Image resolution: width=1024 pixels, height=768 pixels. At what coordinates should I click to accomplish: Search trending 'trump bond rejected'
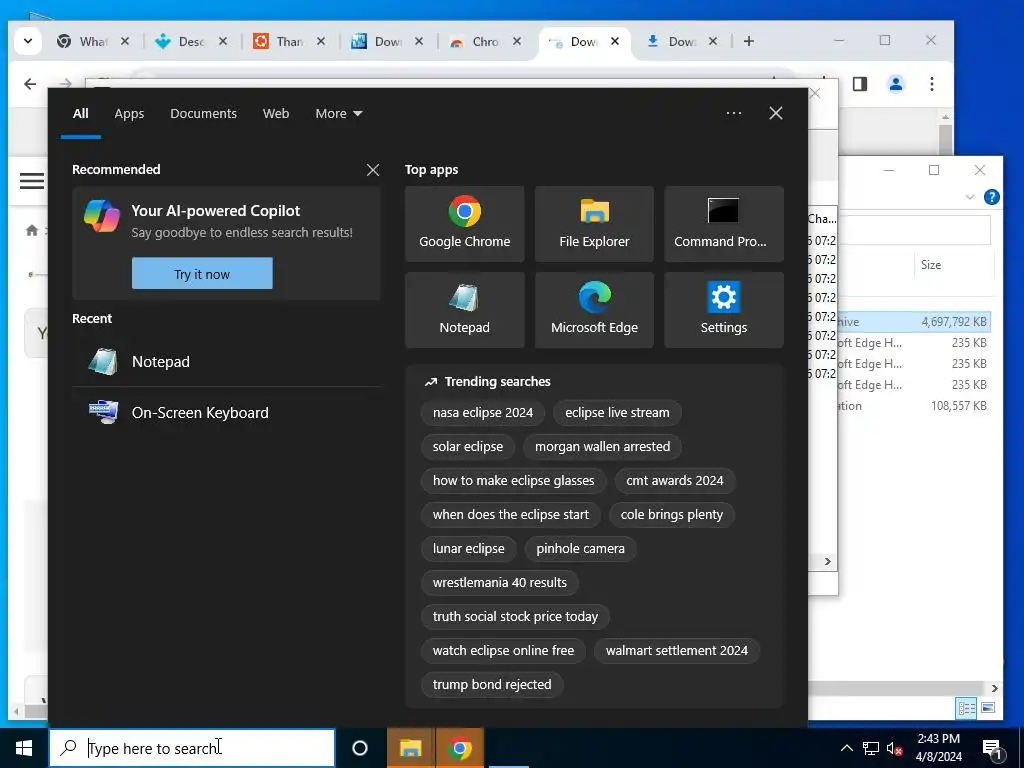492,684
